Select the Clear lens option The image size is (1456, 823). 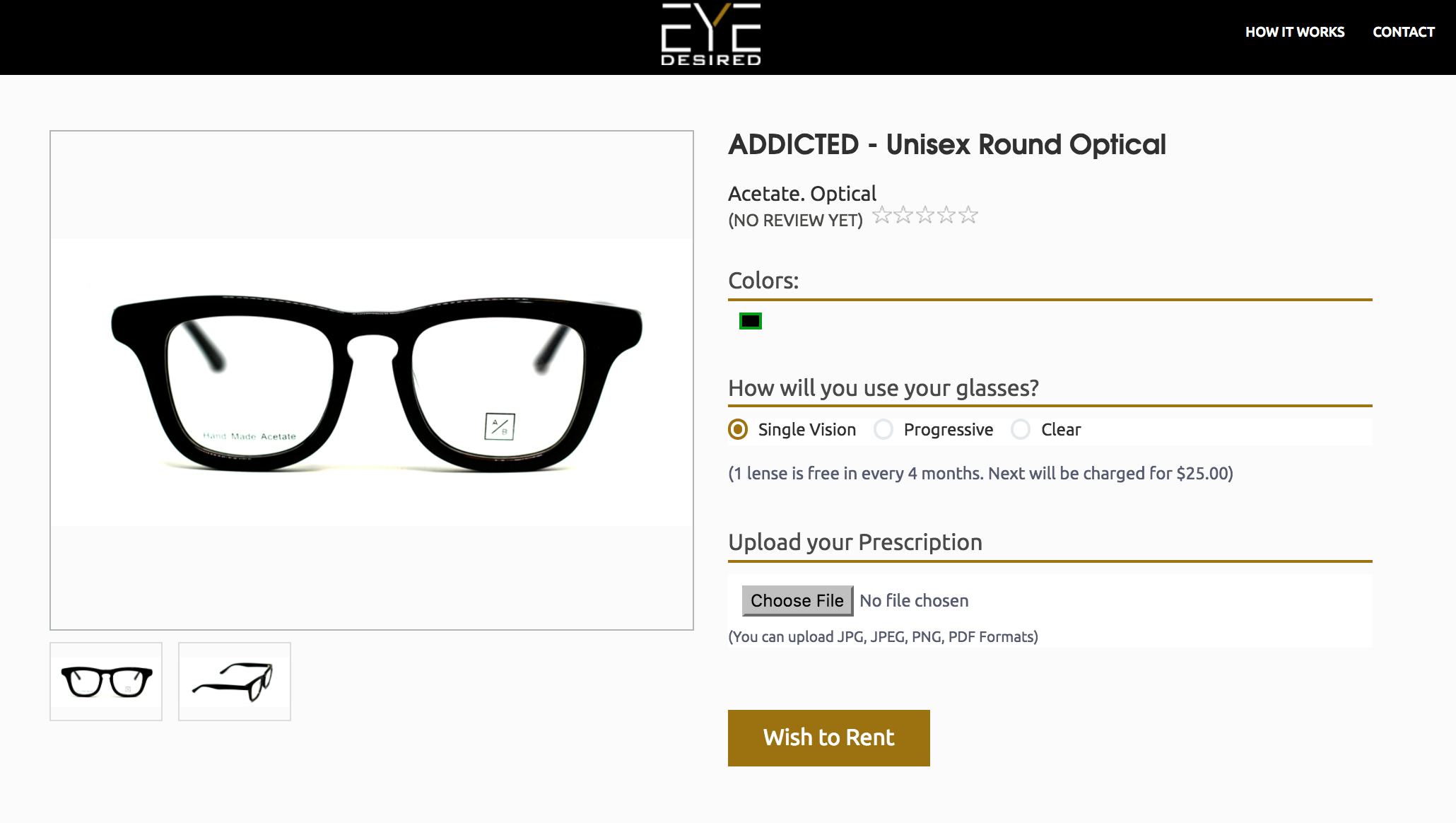tap(1060, 429)
